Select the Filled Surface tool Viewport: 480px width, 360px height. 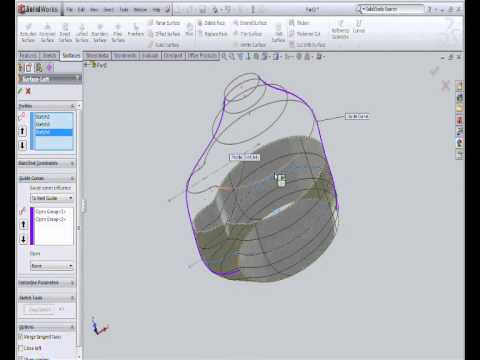118,33
